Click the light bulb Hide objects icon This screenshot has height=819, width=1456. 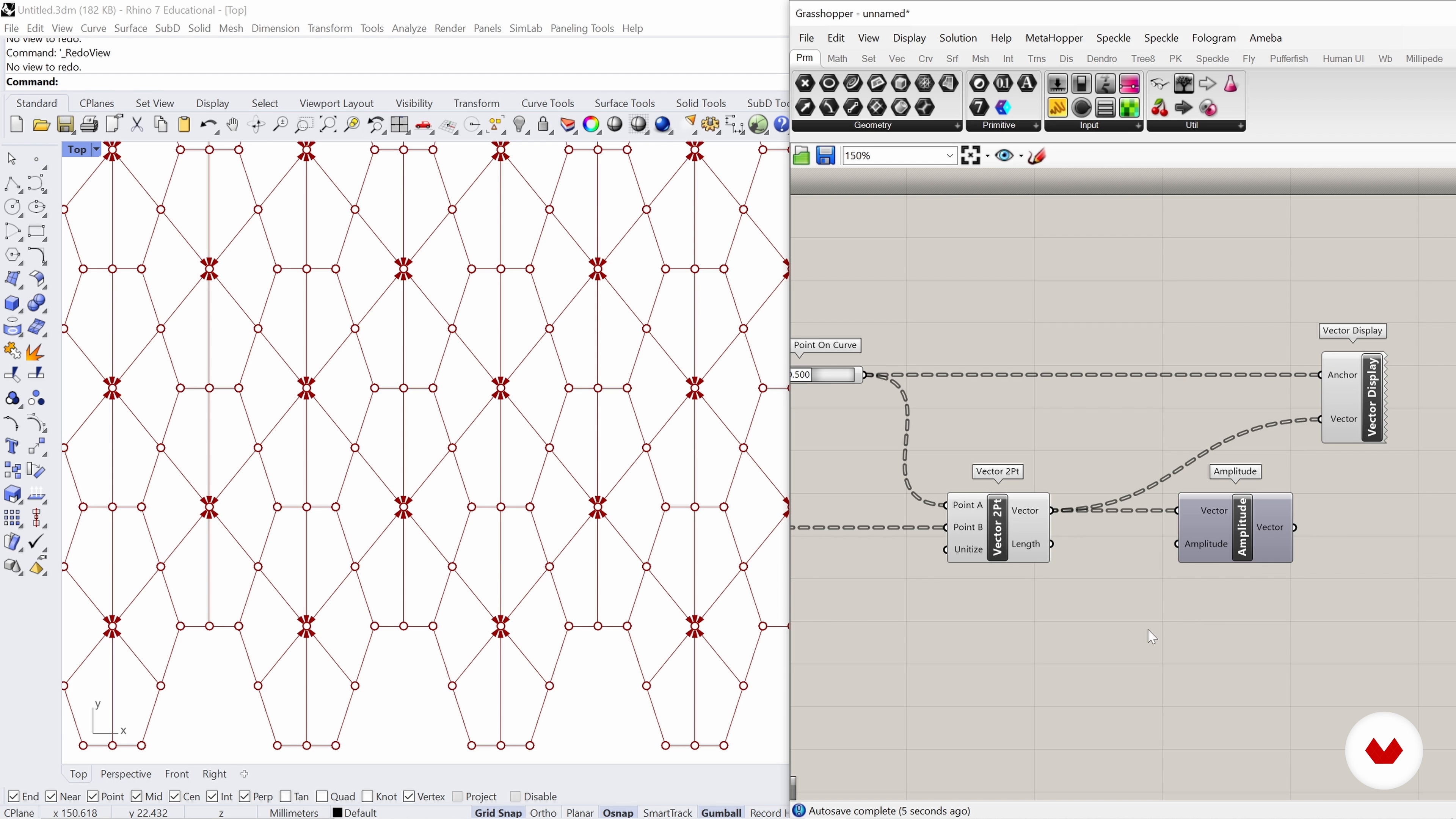(519, 124)
